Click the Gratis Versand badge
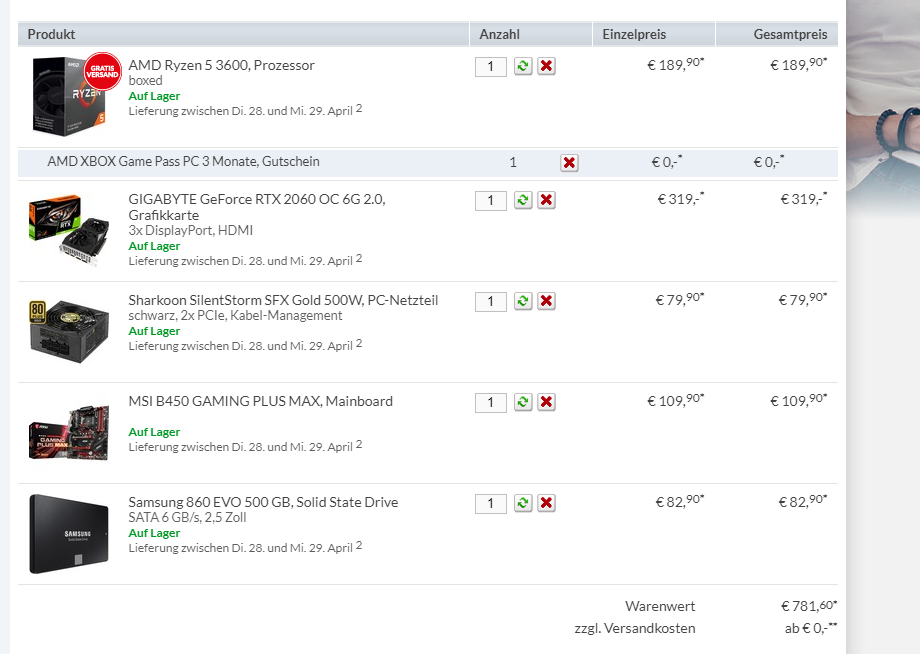The height and width of the screenshot is (654, 920). coord(103,72)
